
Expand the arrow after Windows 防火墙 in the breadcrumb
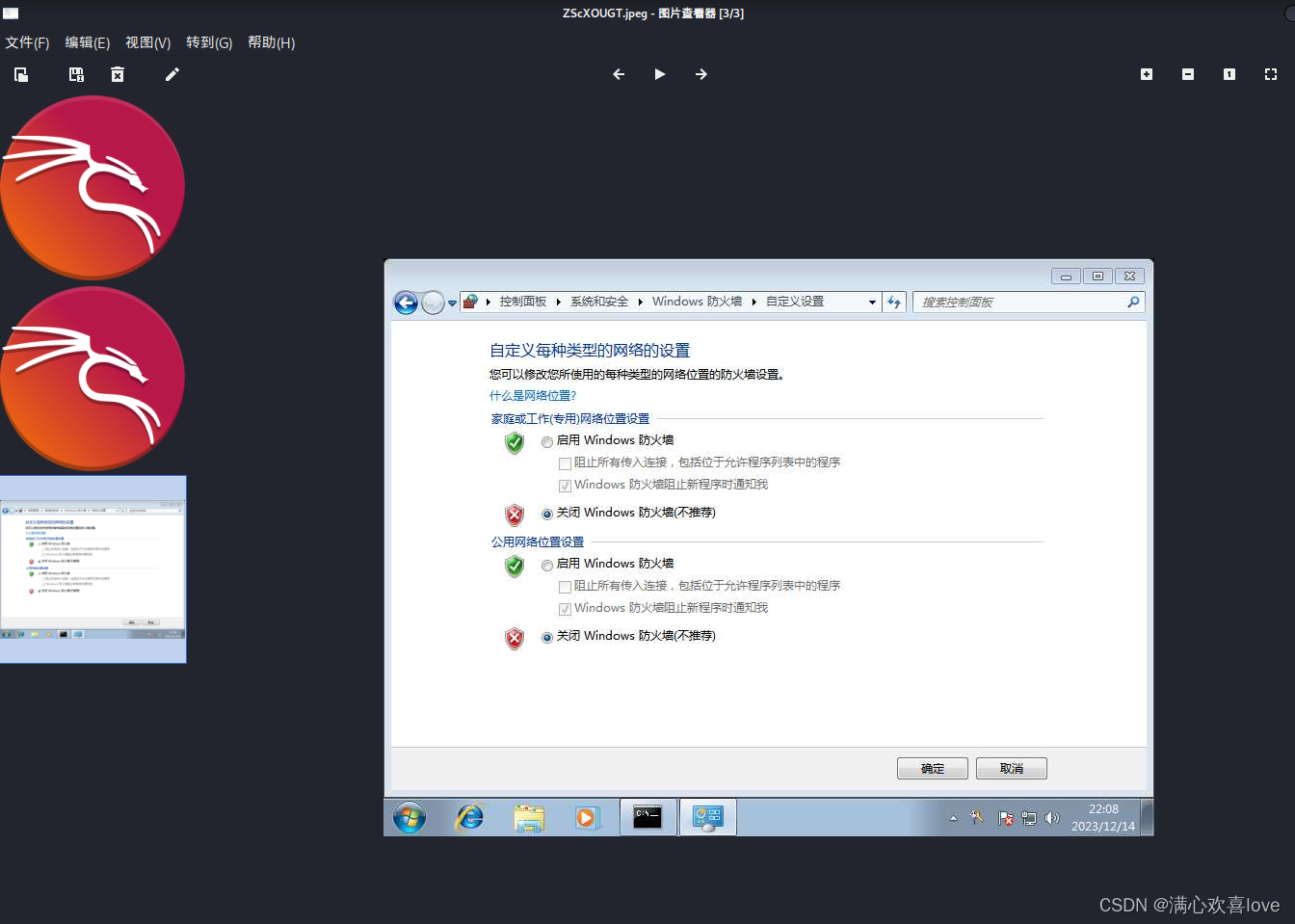click(x=753, y=302)
